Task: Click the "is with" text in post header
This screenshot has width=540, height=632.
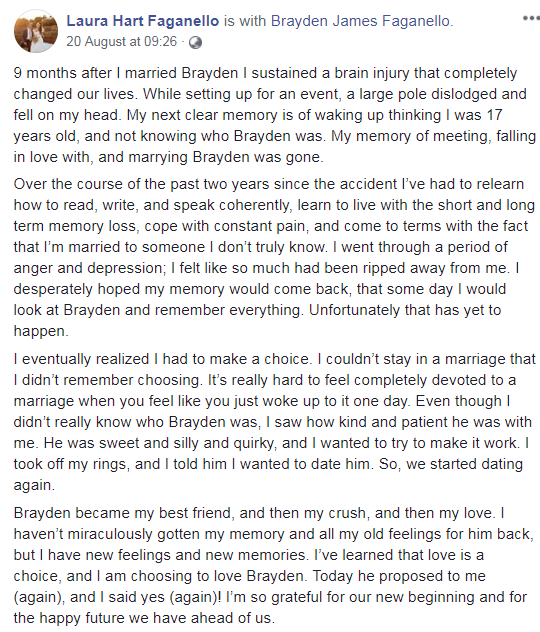Action: [245, 21]
